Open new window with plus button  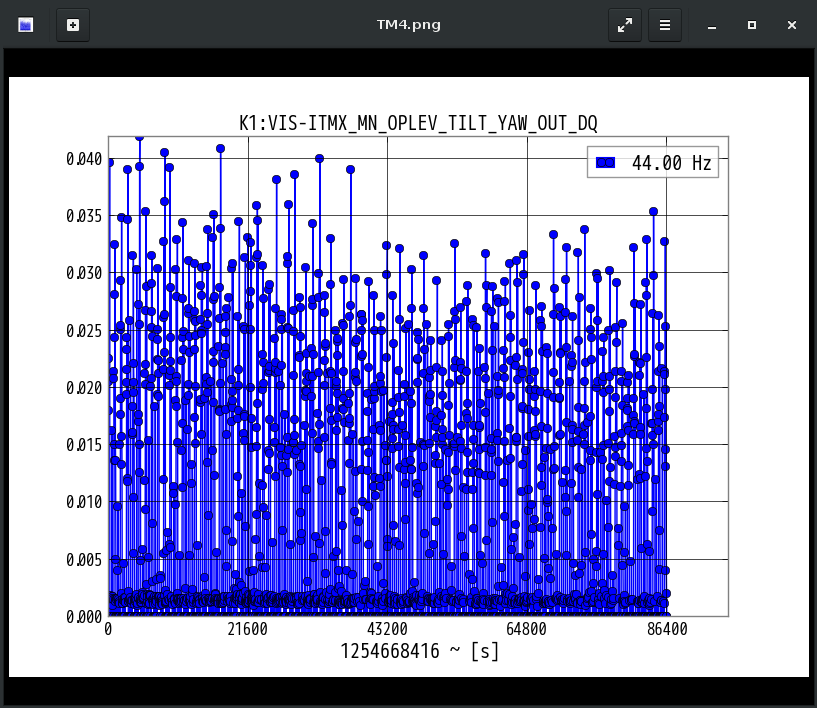(73, 24)
